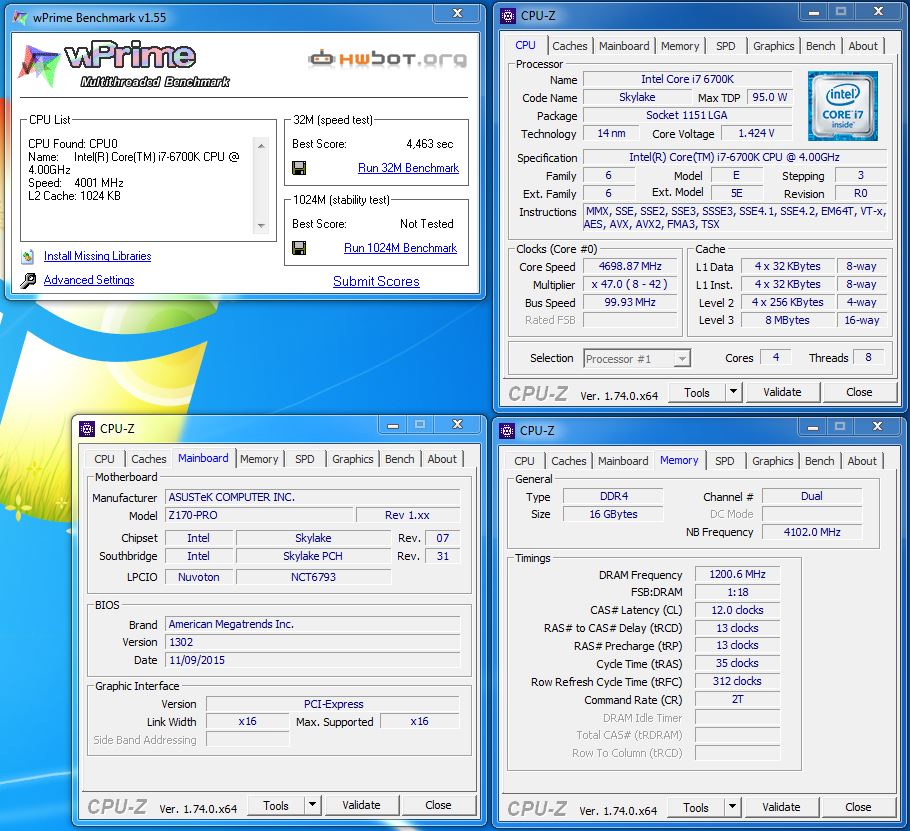
Task: Click the Intel Core i7 logo image
Action: click(842, 106)
